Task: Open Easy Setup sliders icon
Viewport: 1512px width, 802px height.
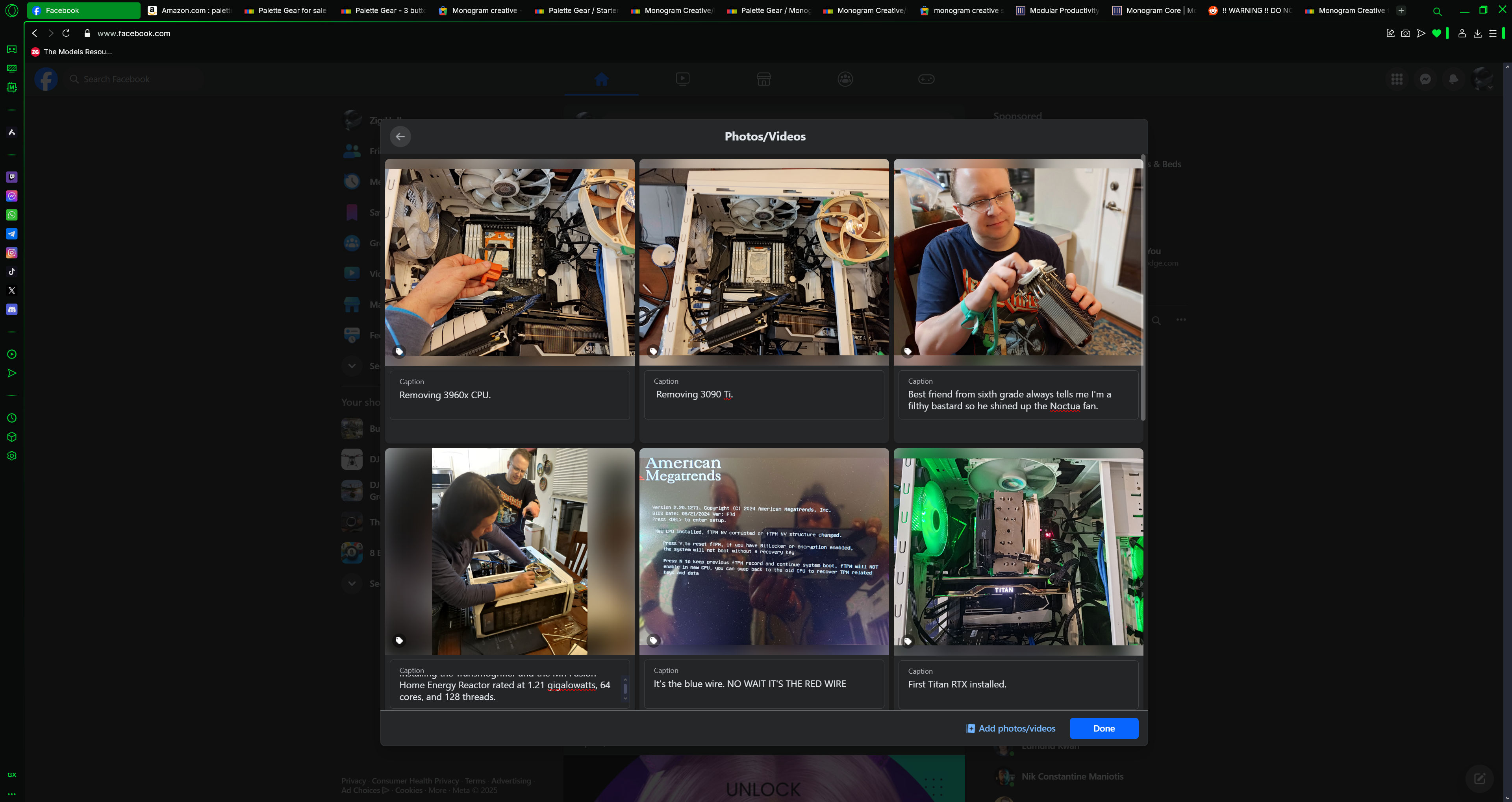Action: pyautogui.click(x=1493, y=33)
